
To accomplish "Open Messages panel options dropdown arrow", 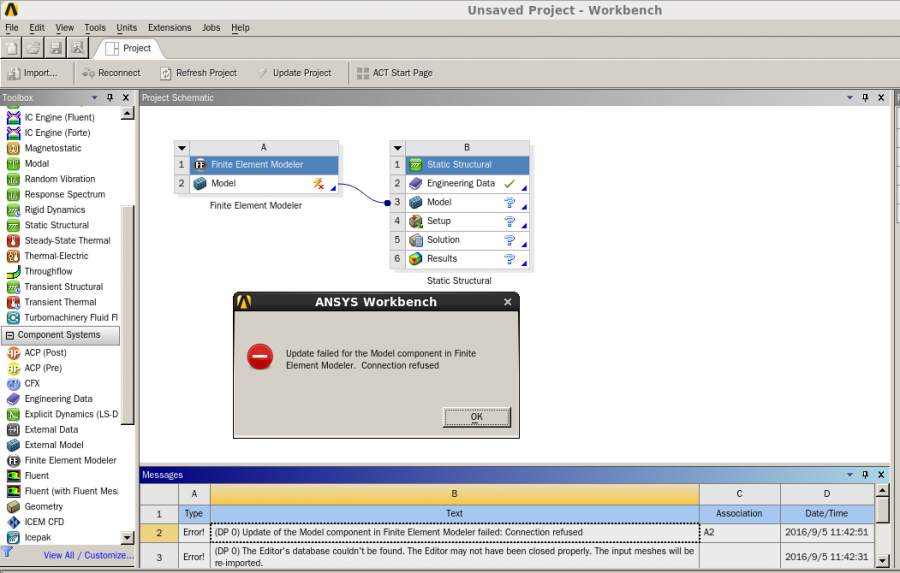I will tap(850, 475).
